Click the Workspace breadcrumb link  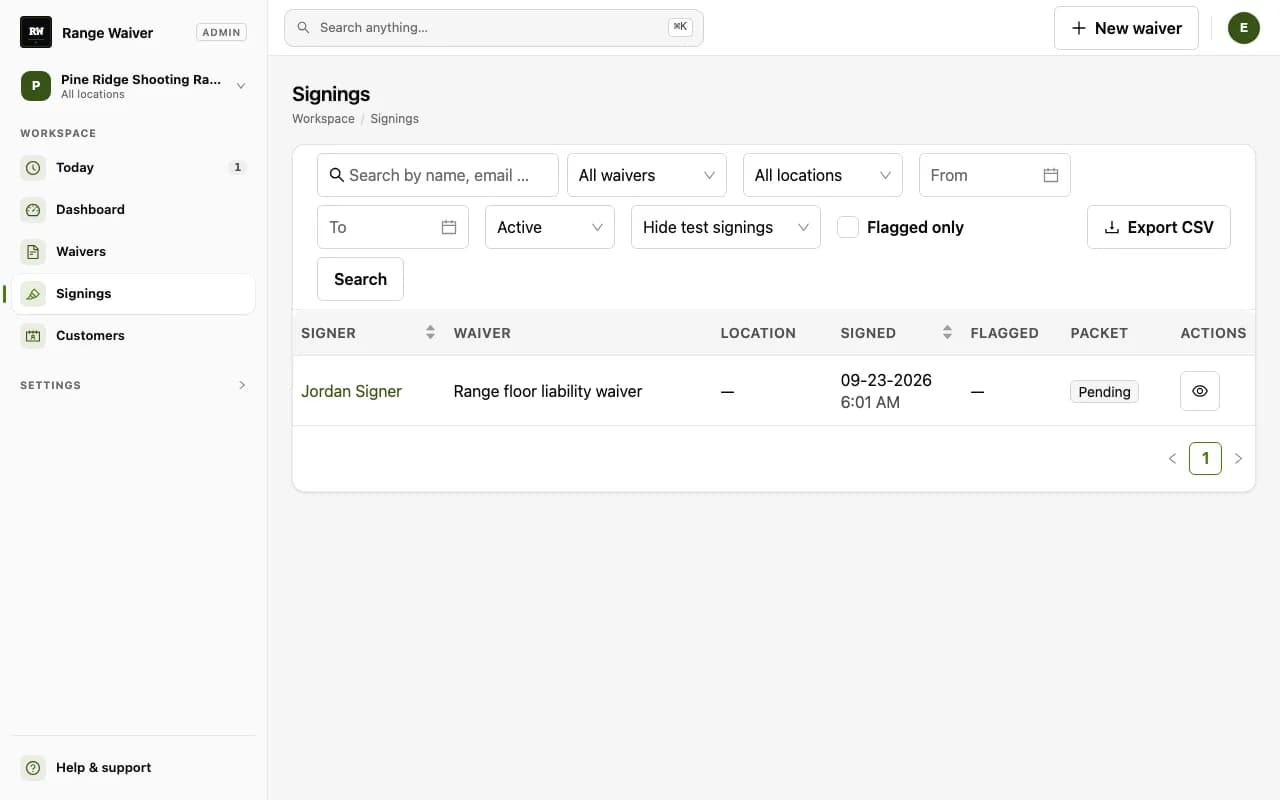pos(323,119)
